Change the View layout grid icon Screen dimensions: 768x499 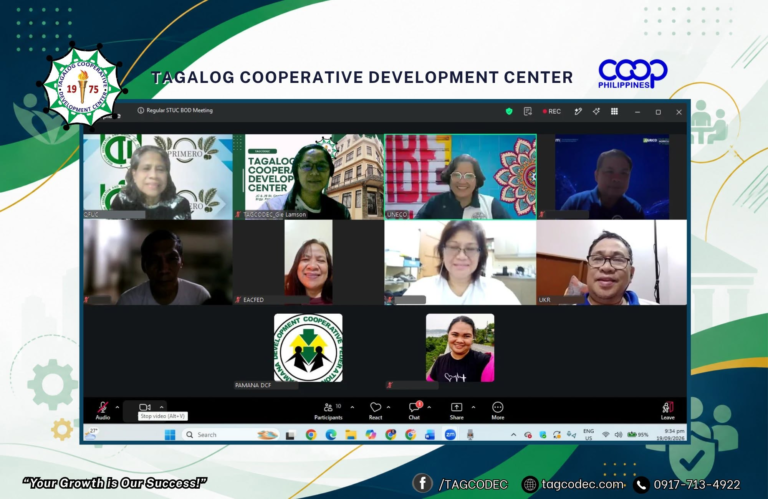coord(614,112)
